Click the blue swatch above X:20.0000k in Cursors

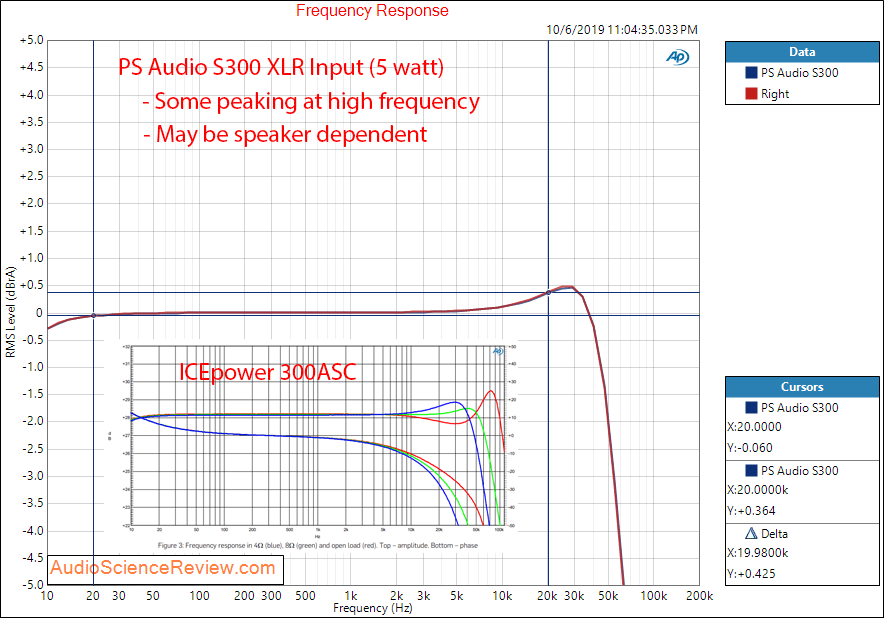pyautogui.click(x=751, y=470)
